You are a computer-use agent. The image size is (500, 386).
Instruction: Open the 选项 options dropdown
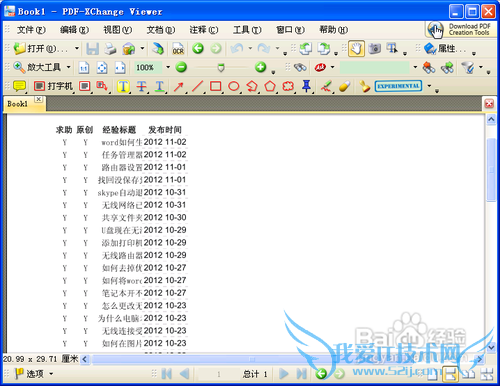click(51, 374)
